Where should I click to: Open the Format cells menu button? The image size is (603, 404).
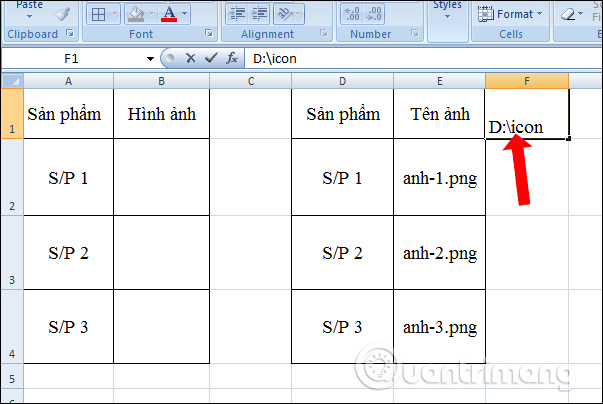click(510, 15)
